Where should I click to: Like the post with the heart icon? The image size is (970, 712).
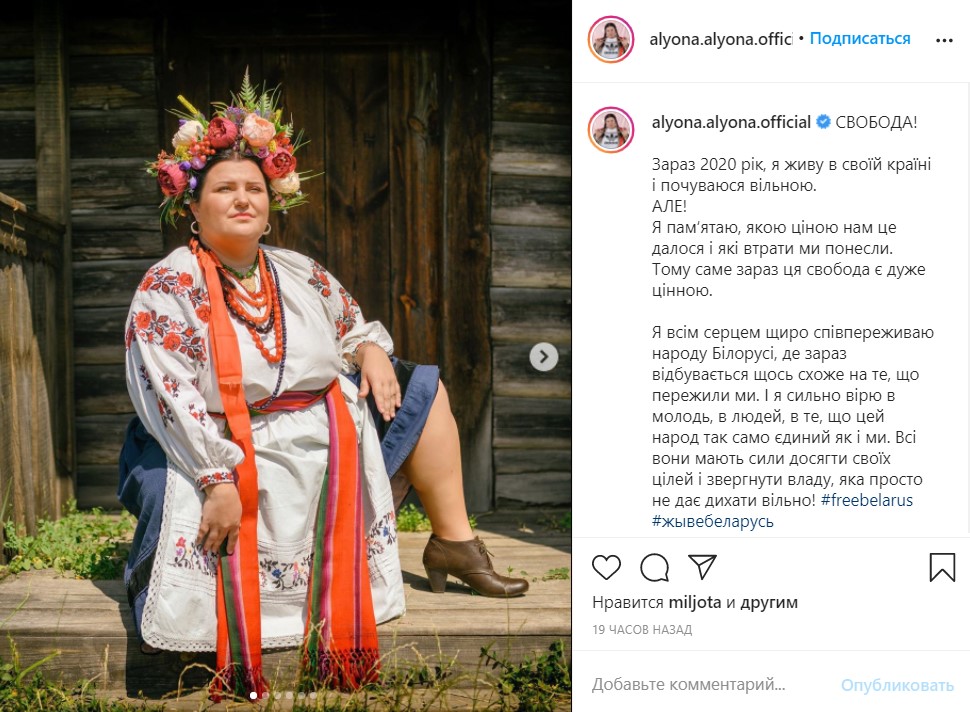(x=606, y=567)
